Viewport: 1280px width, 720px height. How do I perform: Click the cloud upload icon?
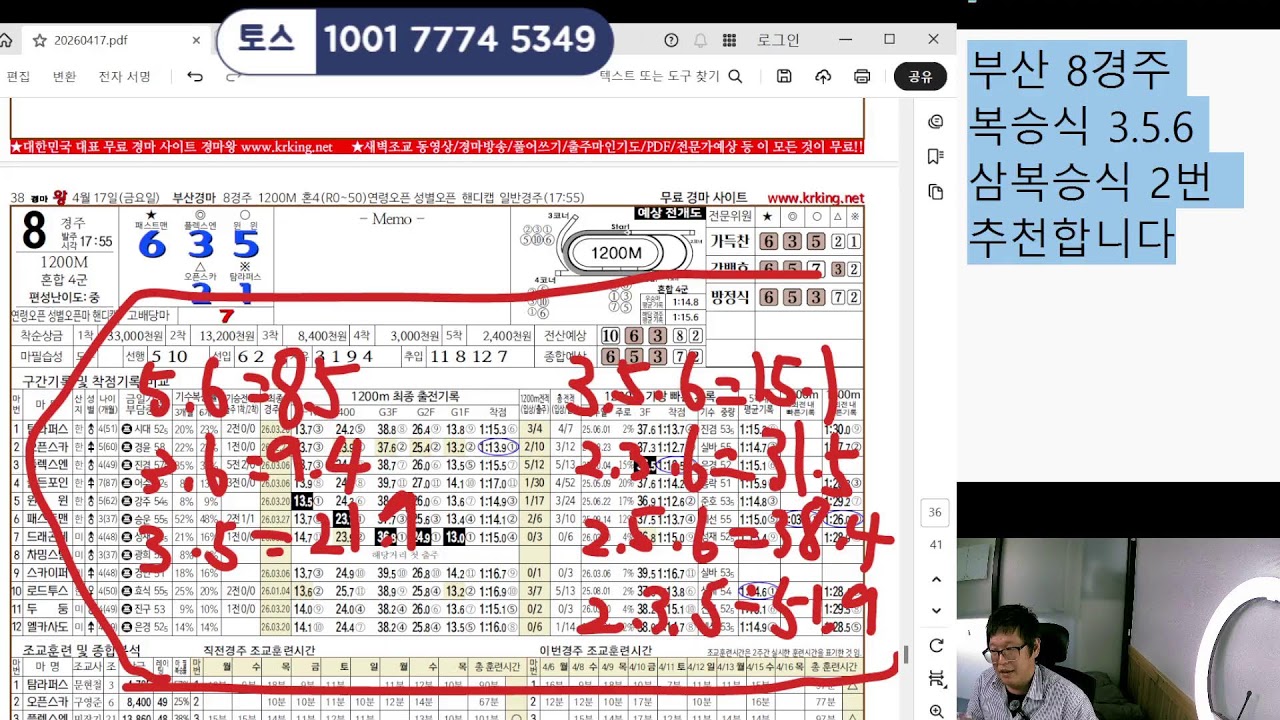click(823, 76)
